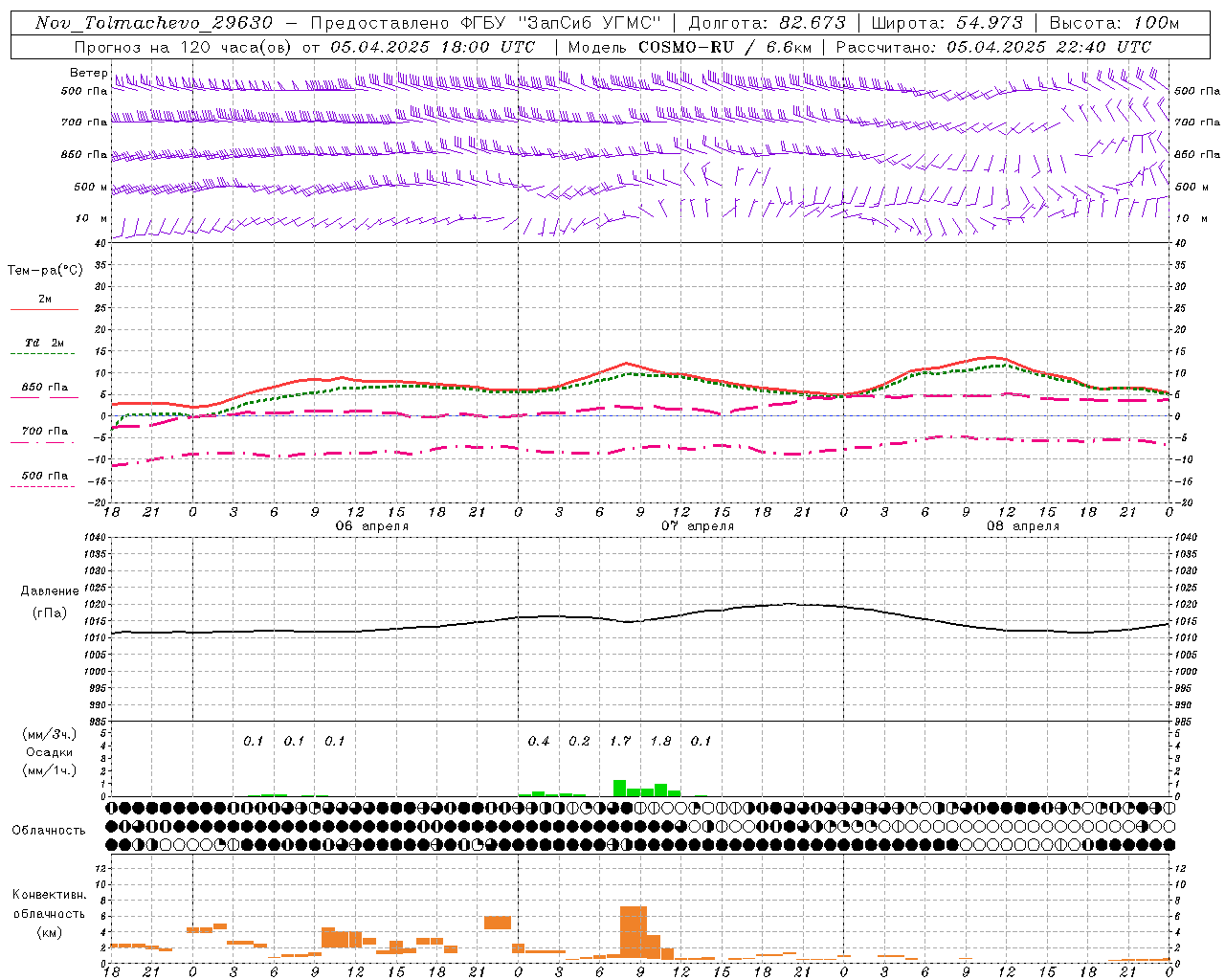
Task: Click the precipitation value "1.7"
Action: point(620,741)
